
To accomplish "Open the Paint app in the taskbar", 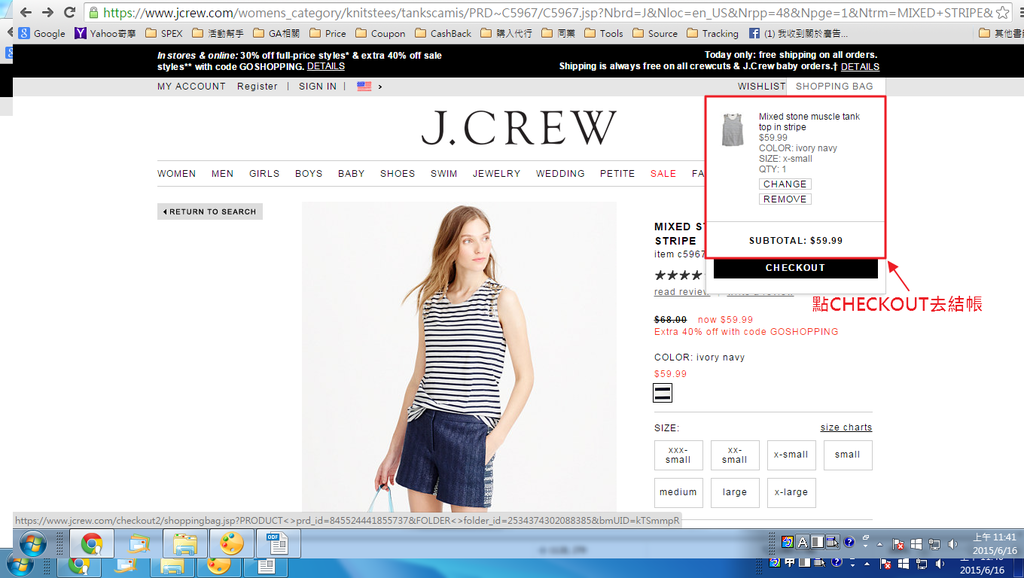I will tap(231, 543).
